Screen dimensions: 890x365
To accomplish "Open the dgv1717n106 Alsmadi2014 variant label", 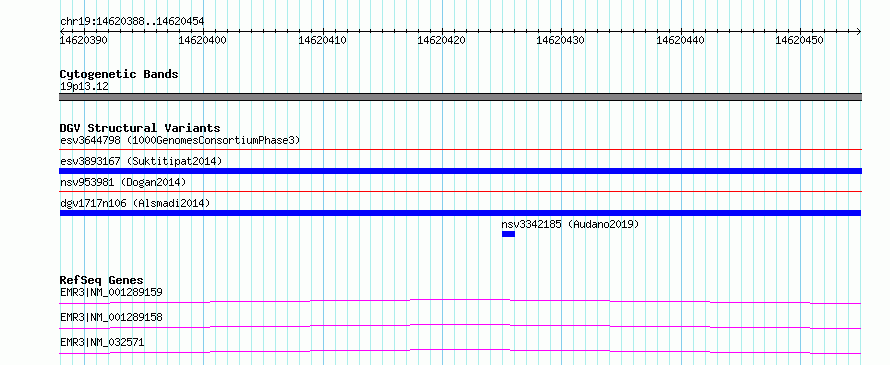I will pyautogui.click(x=135, y=203).
